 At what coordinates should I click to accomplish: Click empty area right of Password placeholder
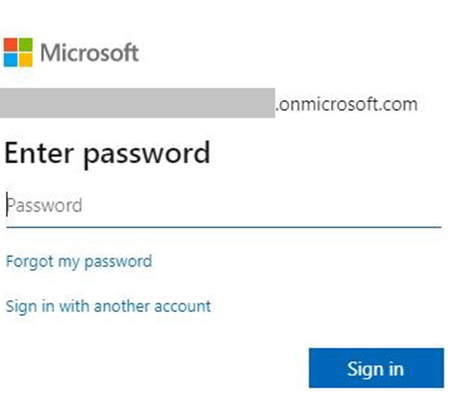click(x=262, y=205)
